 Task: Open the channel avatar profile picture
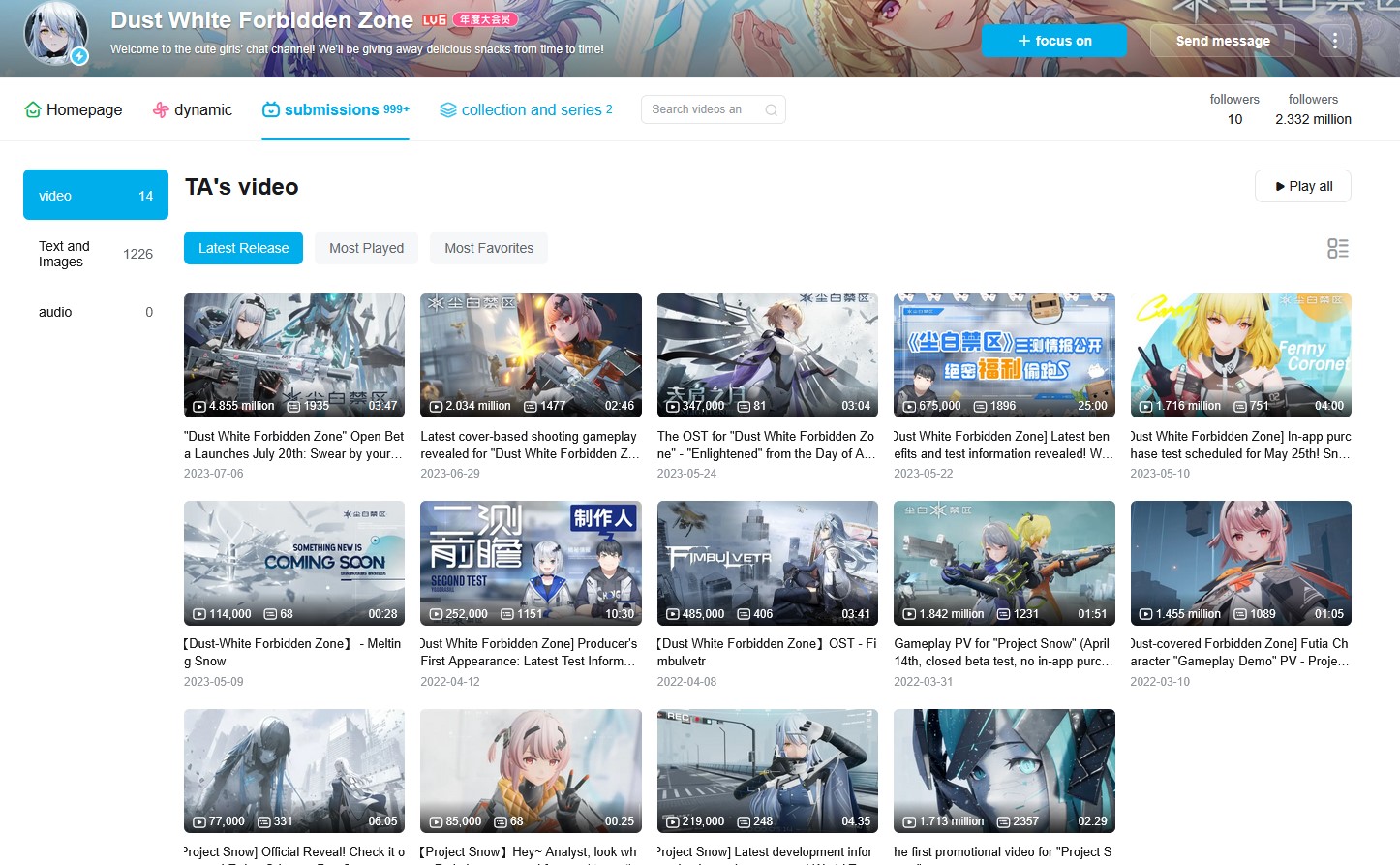56,32
